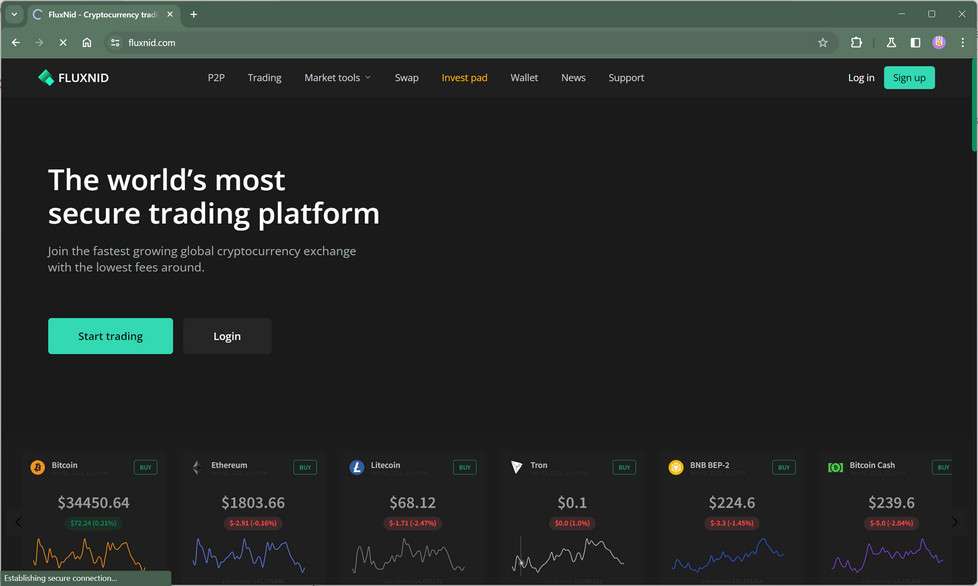
Task: Click the Ethereum blue price chart
Action: (x=249, y=554)
